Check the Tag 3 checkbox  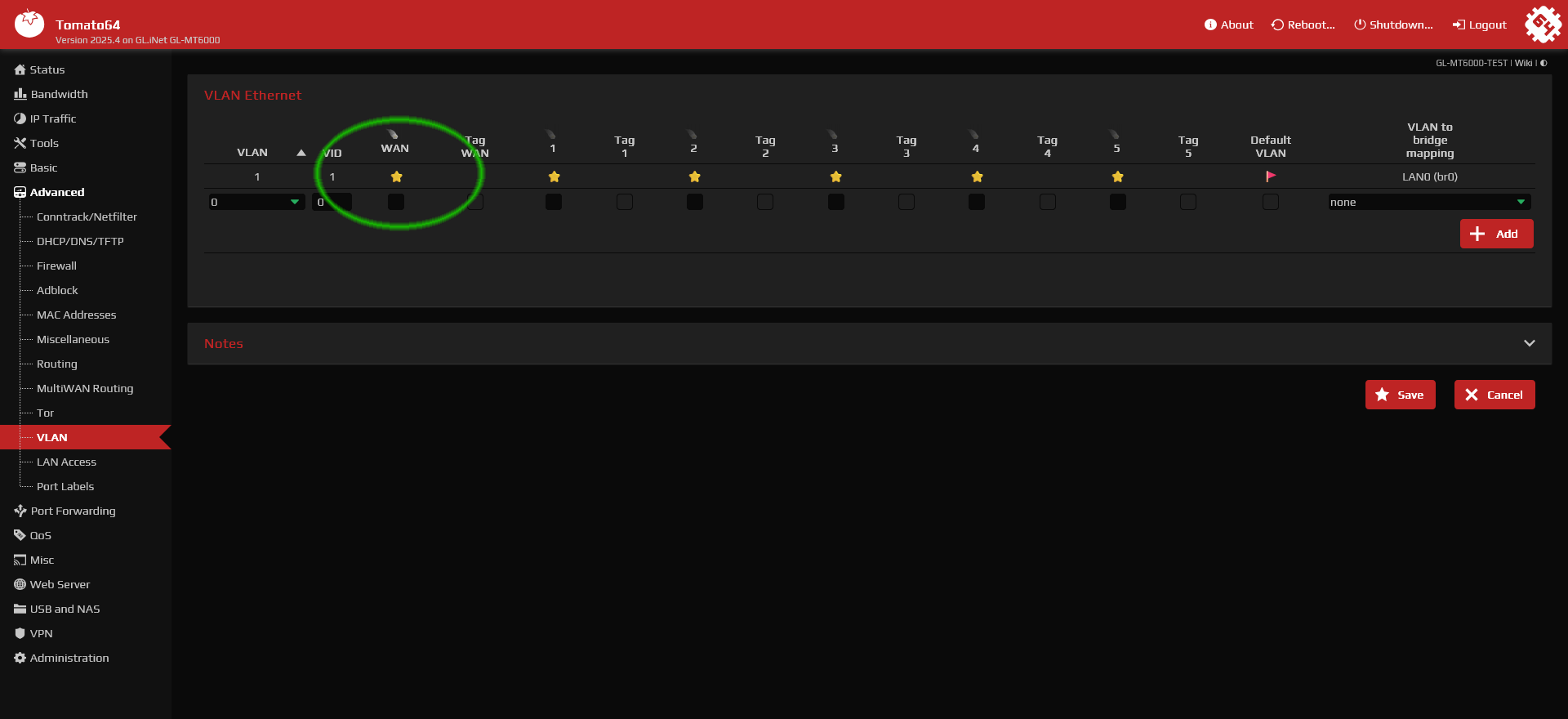[906, 202]
